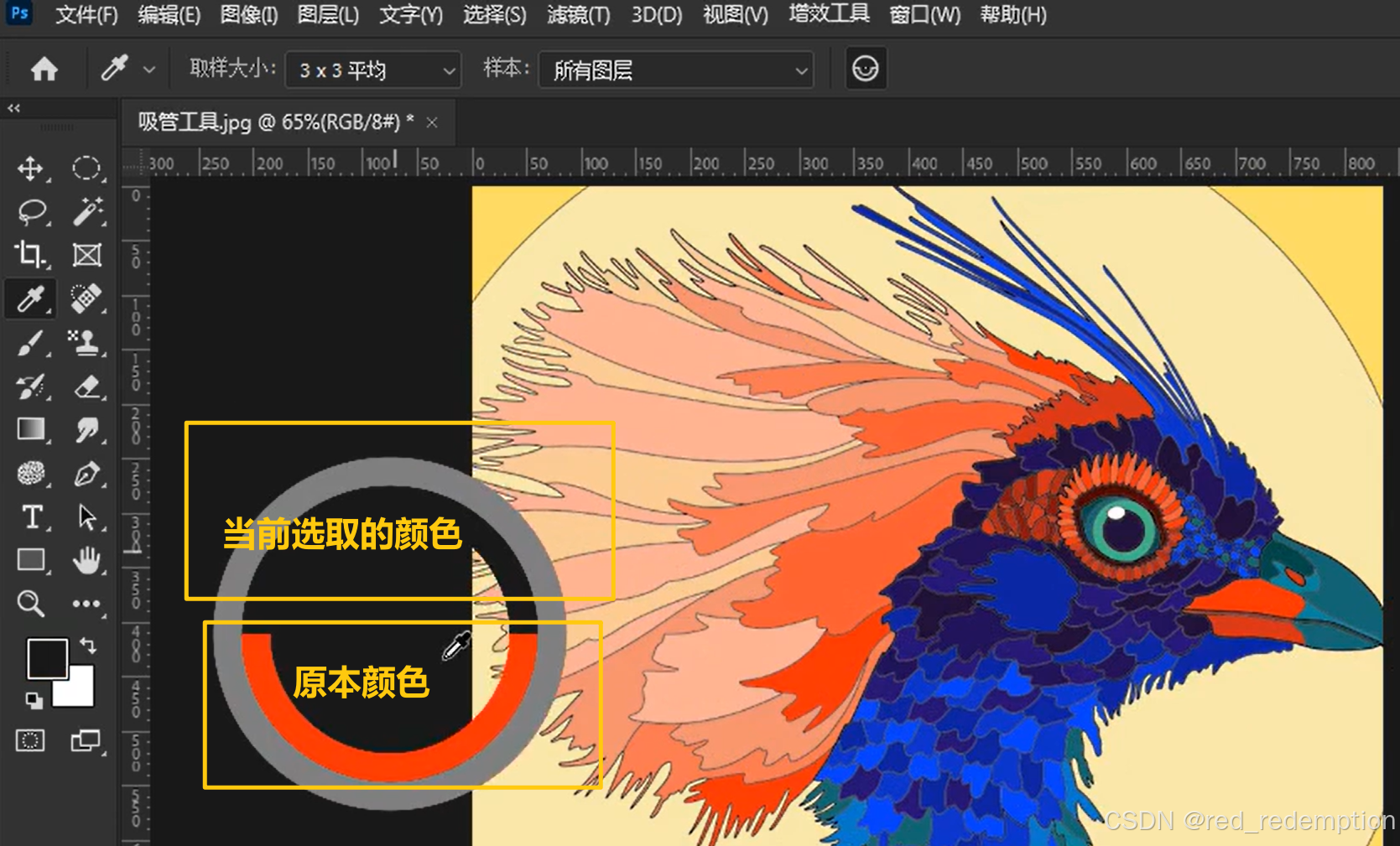
Task: Select the Frame tool
Action: pos(86,255)
